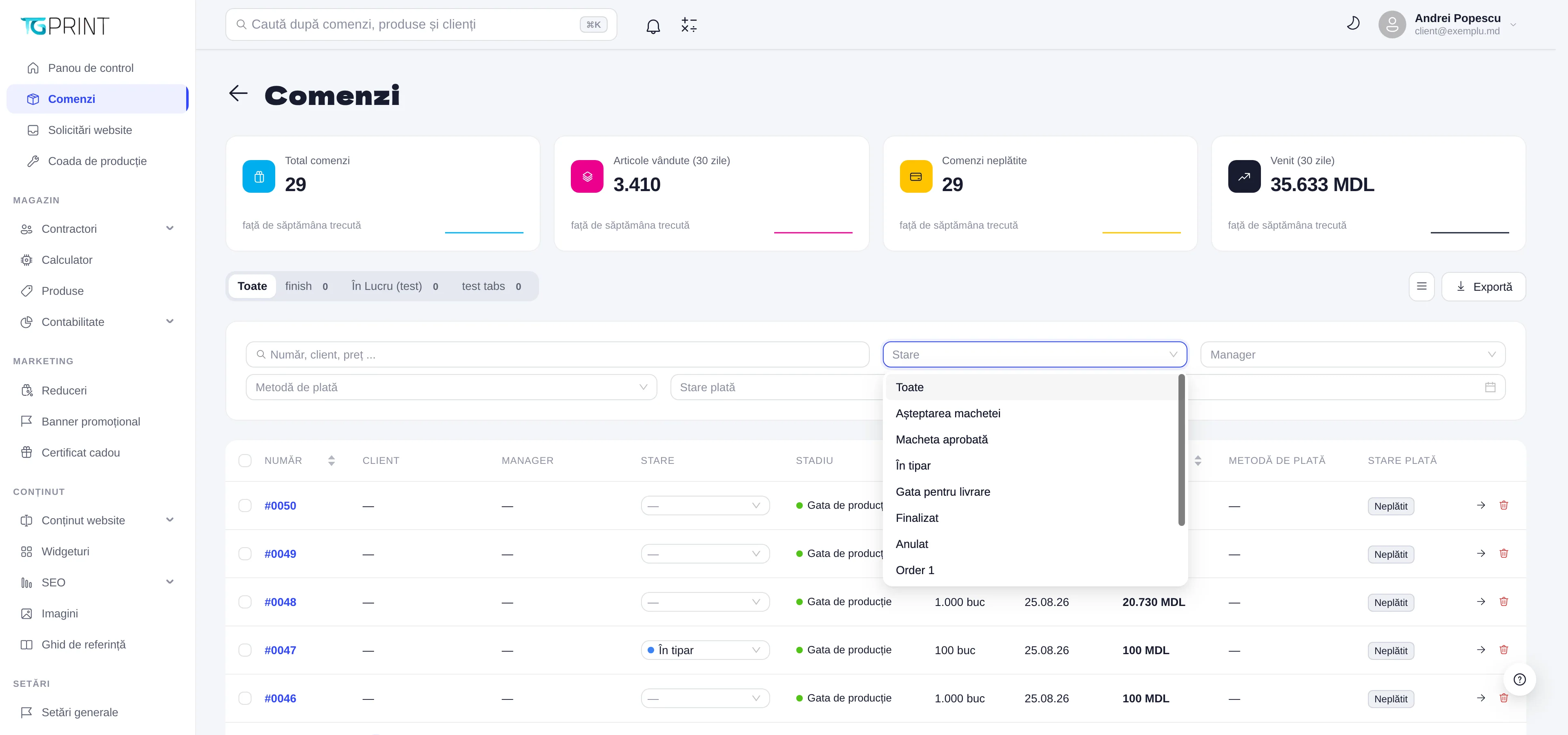Expand the Contractori sidebar menu
This screenshot has width=1568, height=735.
98,229
